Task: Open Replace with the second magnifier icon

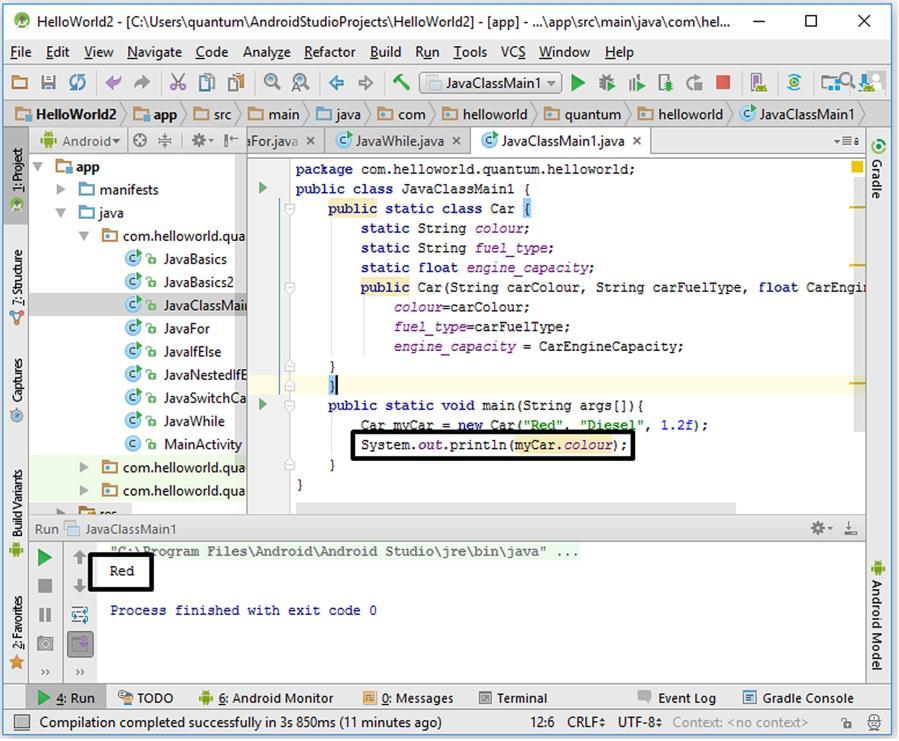Action: click(300, 83)
